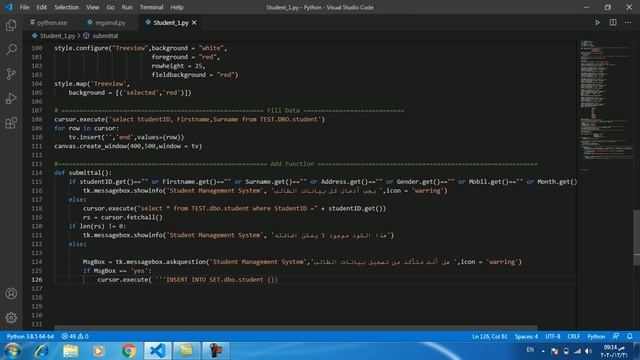Open the File menu

click(24, 7)
